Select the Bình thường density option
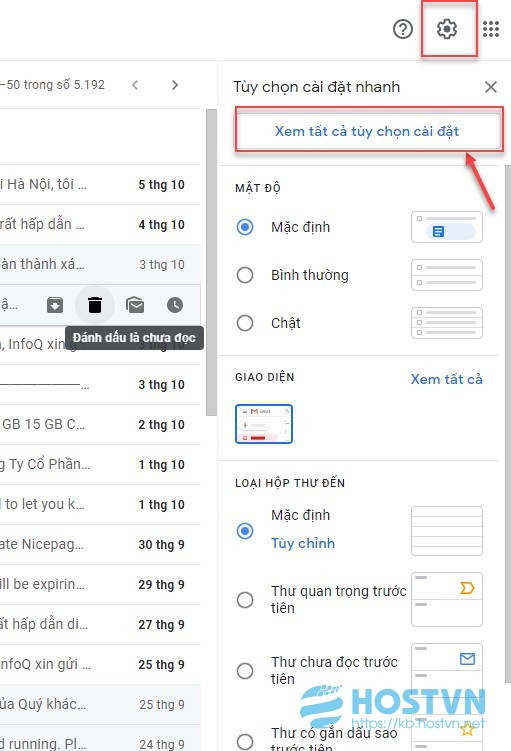Image resolution: width=511 pixels, height=751 pixels. [x=245, y=275]
